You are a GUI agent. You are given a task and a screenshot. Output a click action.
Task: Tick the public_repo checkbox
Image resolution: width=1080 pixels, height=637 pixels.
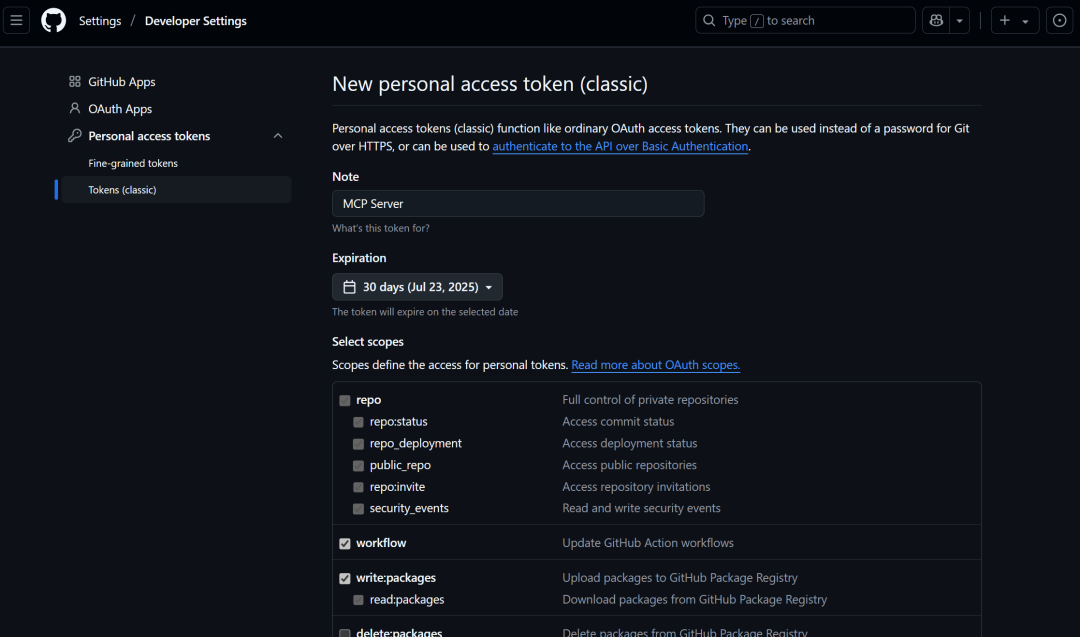coord(359,465)
